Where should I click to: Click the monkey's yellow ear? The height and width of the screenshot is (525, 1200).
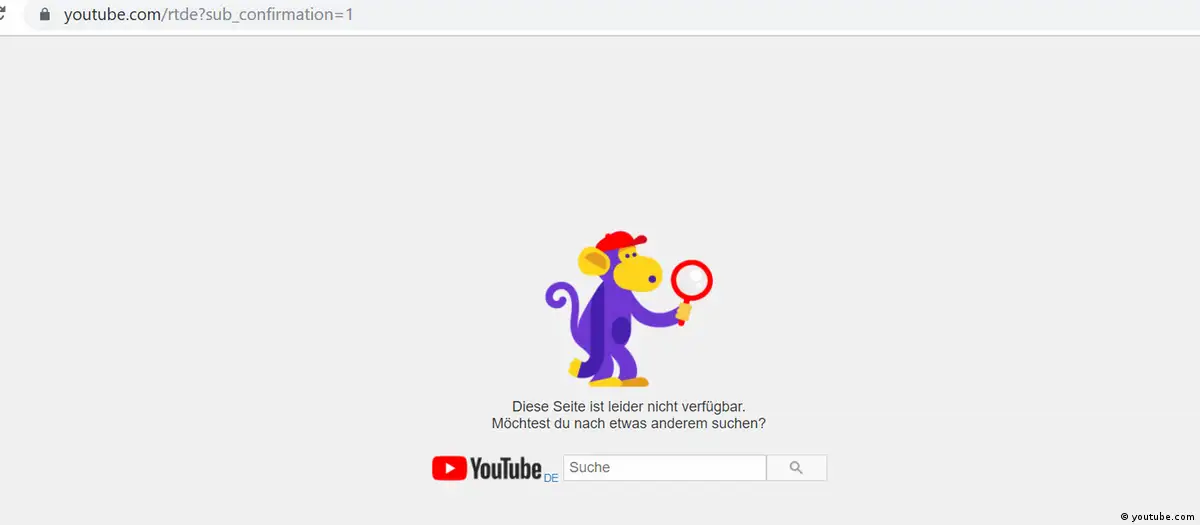596,264
